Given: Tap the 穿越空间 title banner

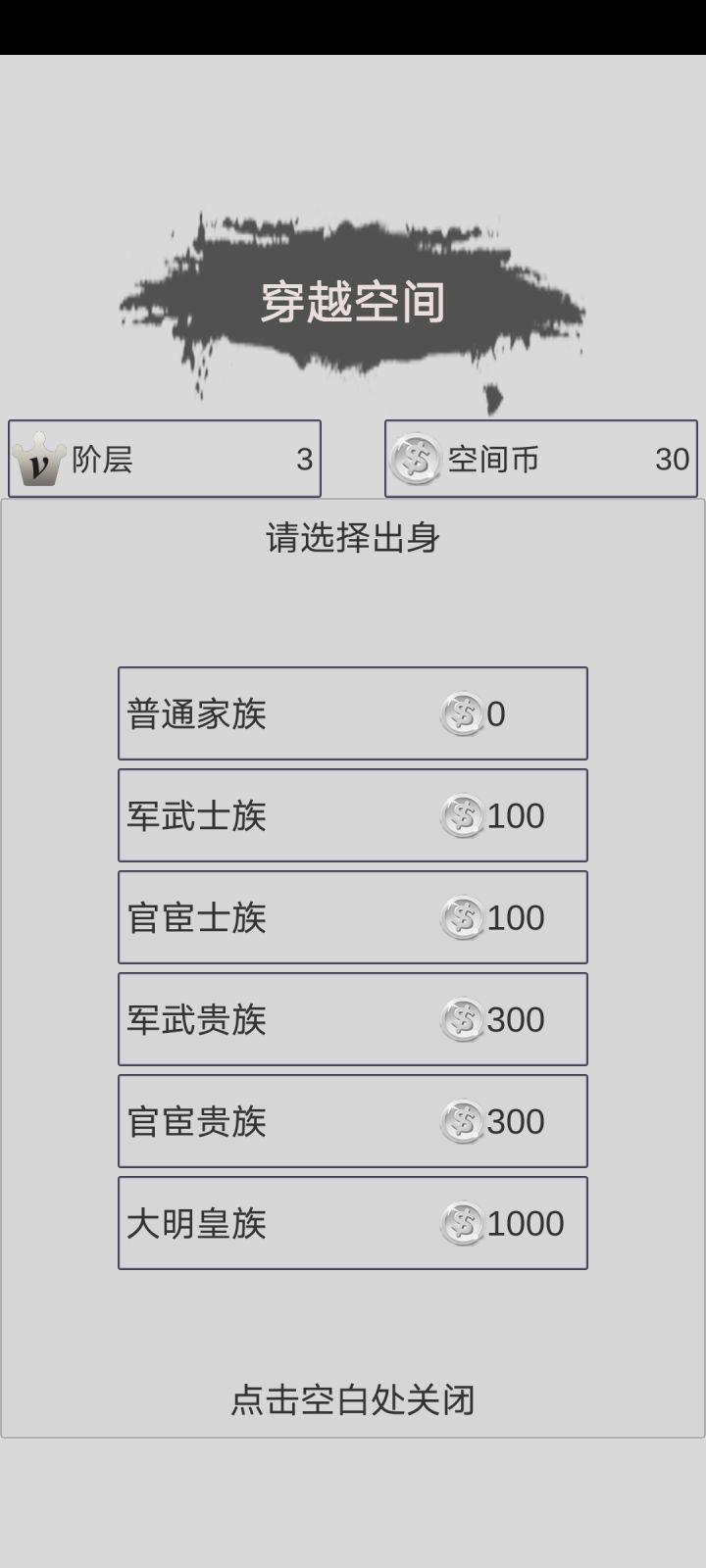Looking at the screenshot, I should tap(353, 302).
